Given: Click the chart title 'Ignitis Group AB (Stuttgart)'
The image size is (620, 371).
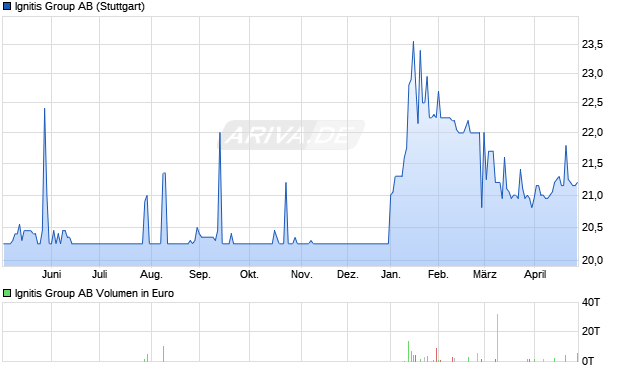Looking at the screenshot, I should [80, 7].
